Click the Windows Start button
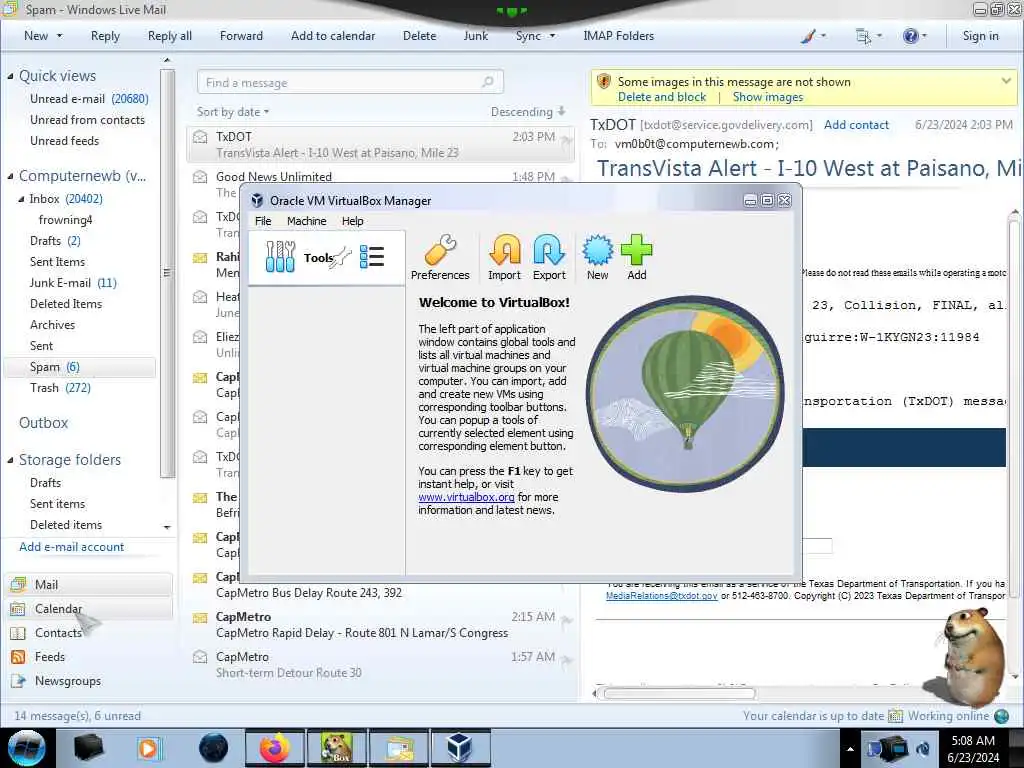Viewport: 1024px width, 768px height. tap(27, 748)
